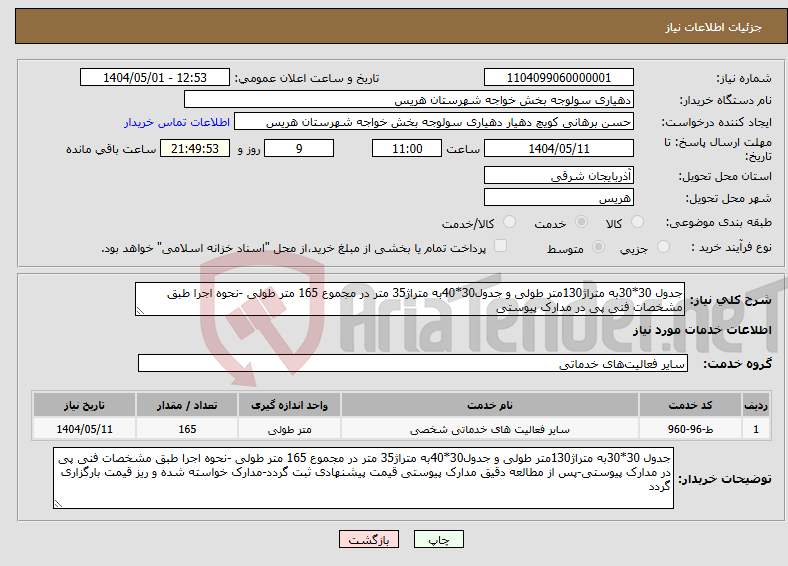Screen dimensions: 788x566
Task: Select the خدمت radio button
Action: (x=581, y=222)
